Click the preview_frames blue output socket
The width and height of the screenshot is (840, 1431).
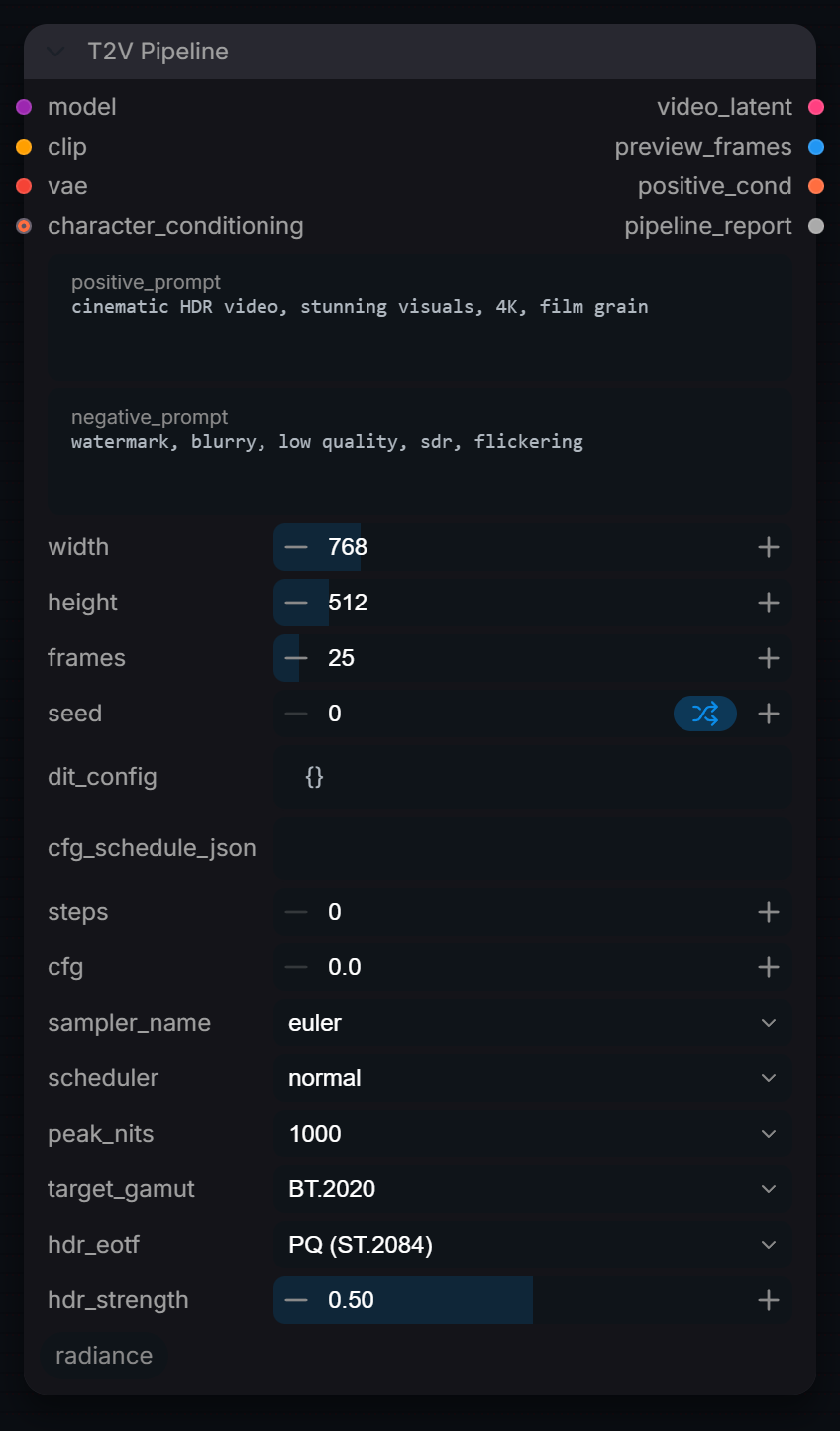coord(816,147)
